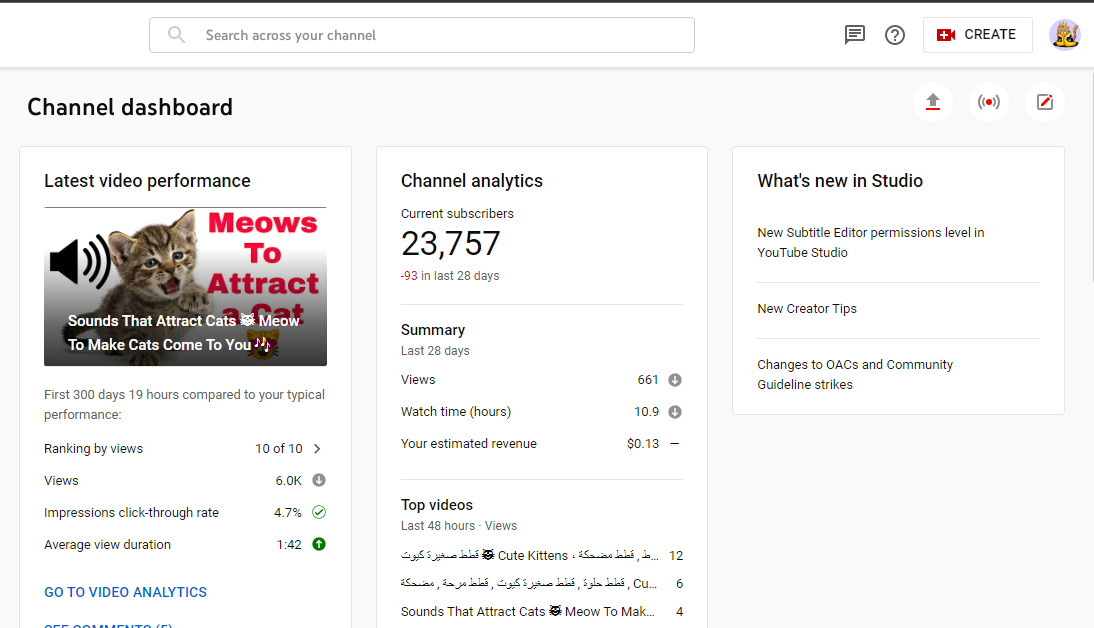Click the down arrow next to 6.0K views

319,480
